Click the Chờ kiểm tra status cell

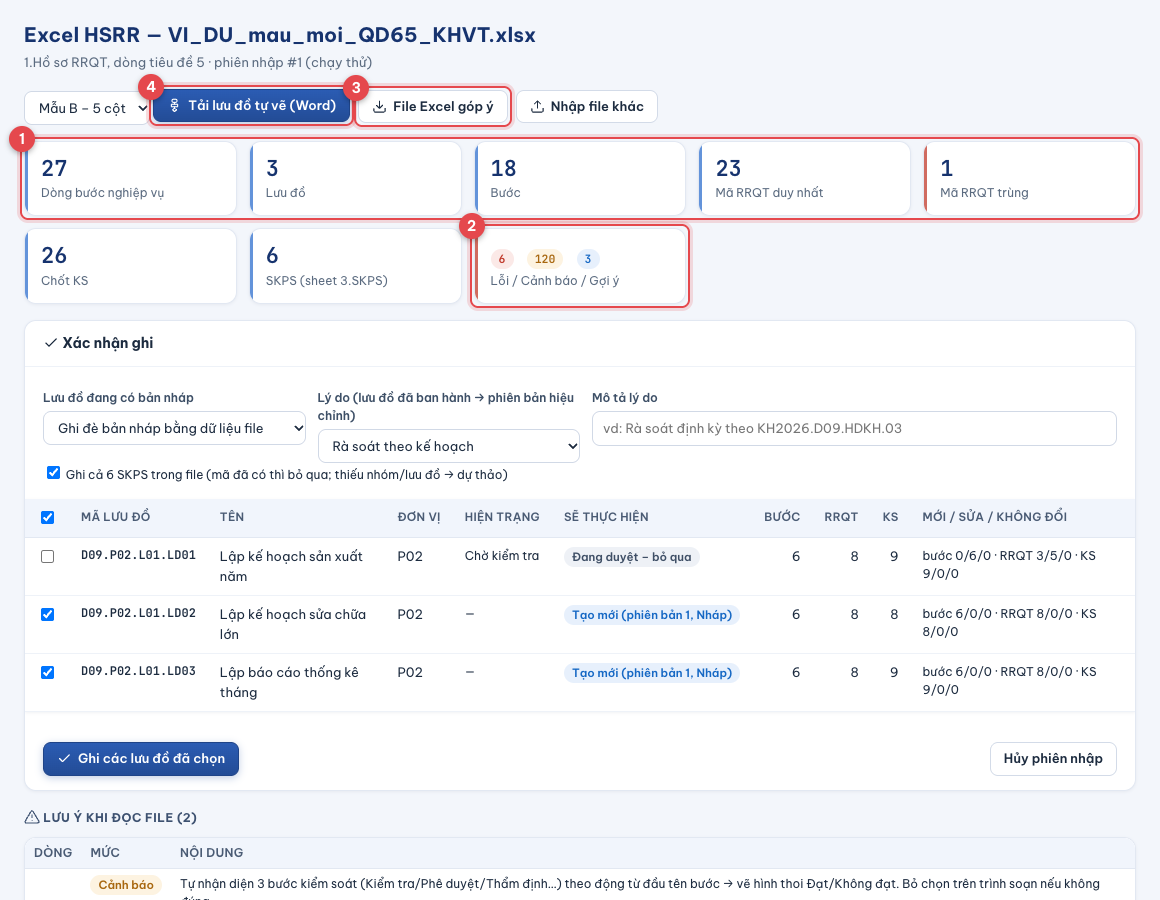tap(502, 556)
